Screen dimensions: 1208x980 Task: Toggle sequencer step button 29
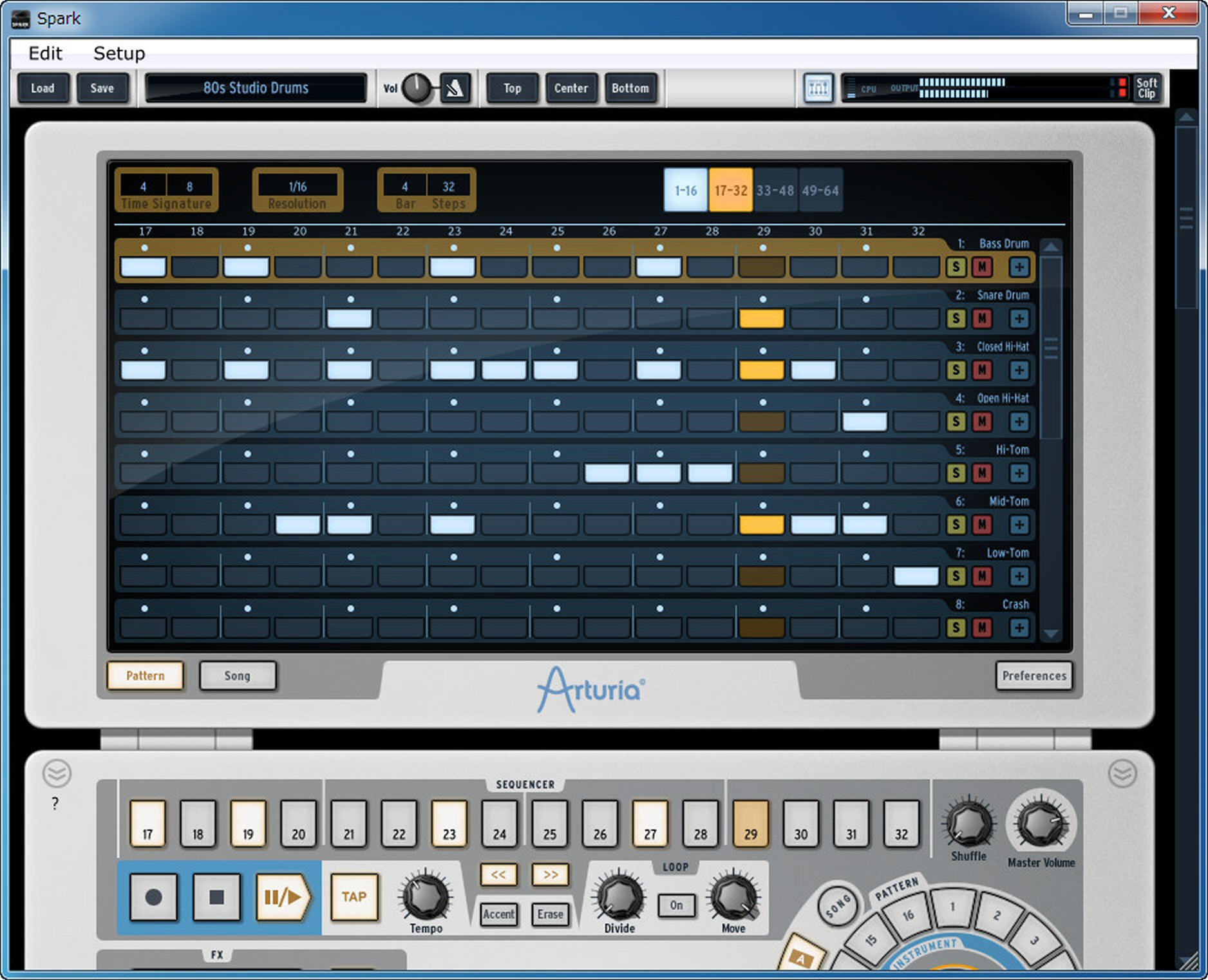[751, 824]
